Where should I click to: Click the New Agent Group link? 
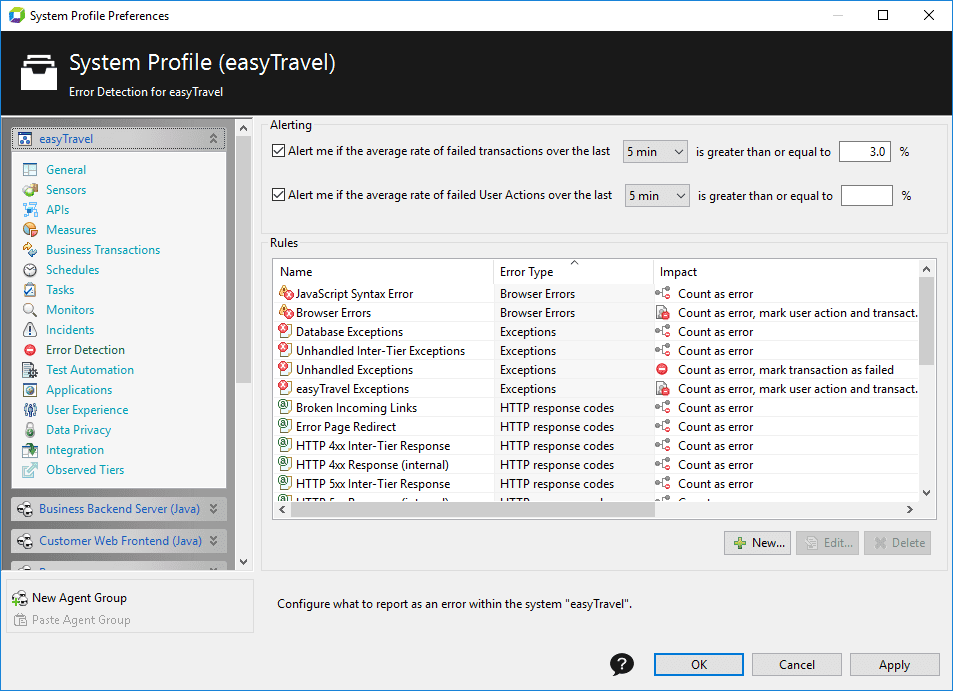pyautogui.click(x=79, y=598)
